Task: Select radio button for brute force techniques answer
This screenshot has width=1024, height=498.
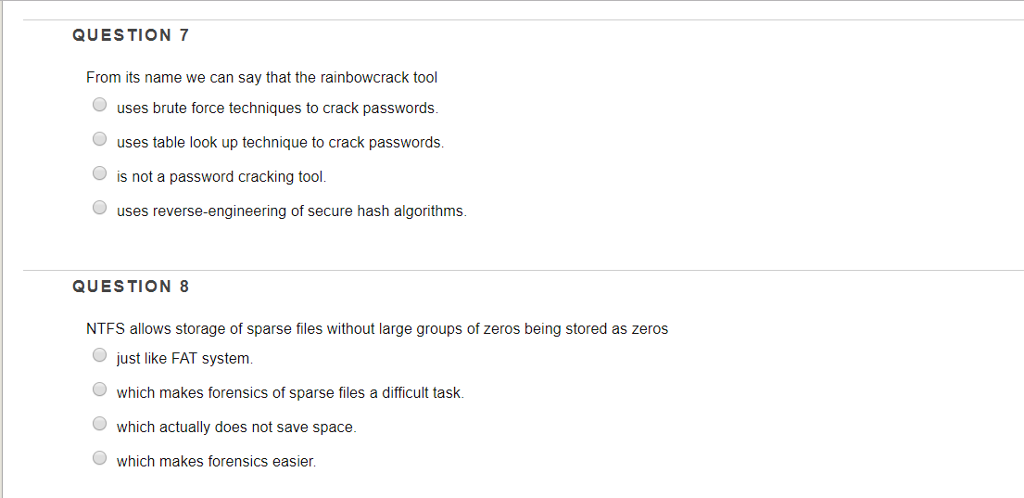Action: 99,104
